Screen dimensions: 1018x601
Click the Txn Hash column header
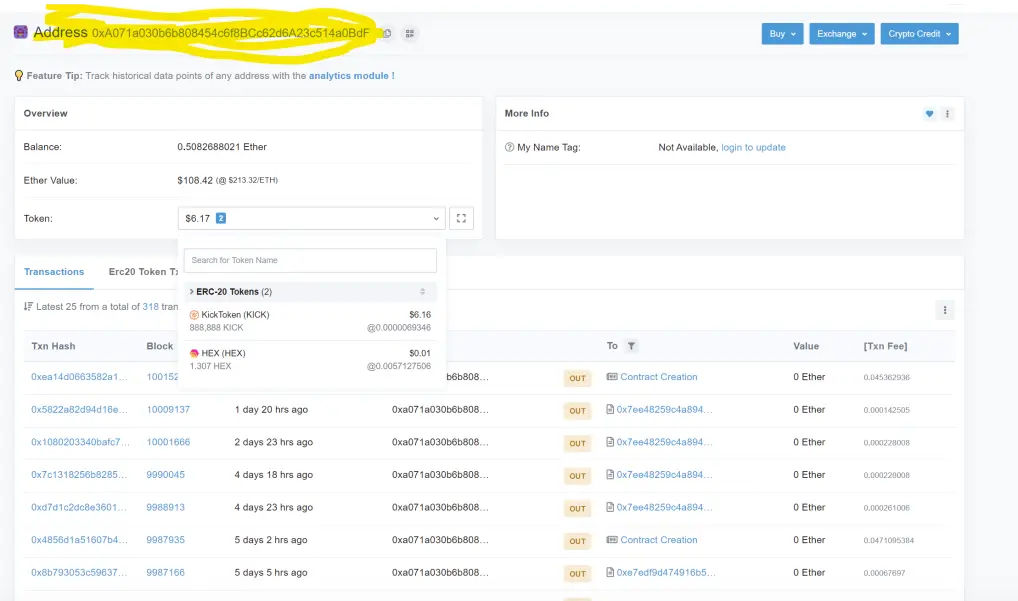point(53,346)
